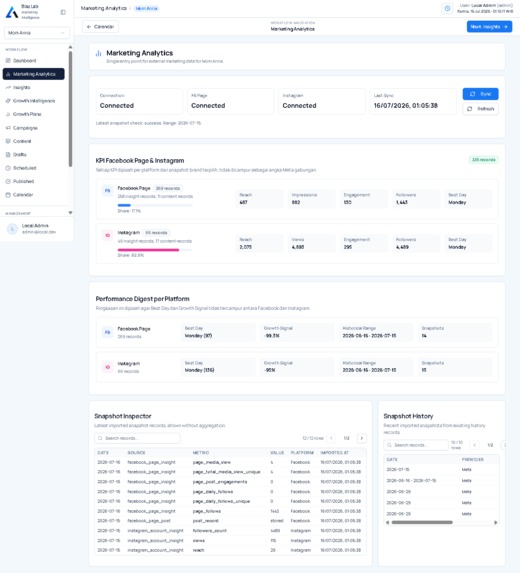
Task: Click the page_media_view metric row
Action: click(230, 462)
